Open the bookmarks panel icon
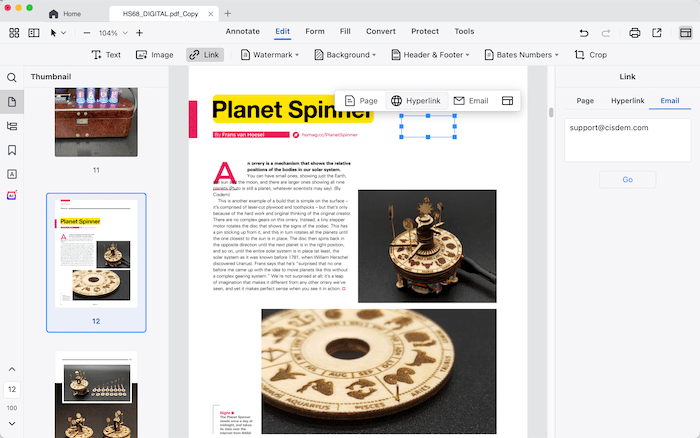This screenshot has height=438, width=700. point(12,150)
